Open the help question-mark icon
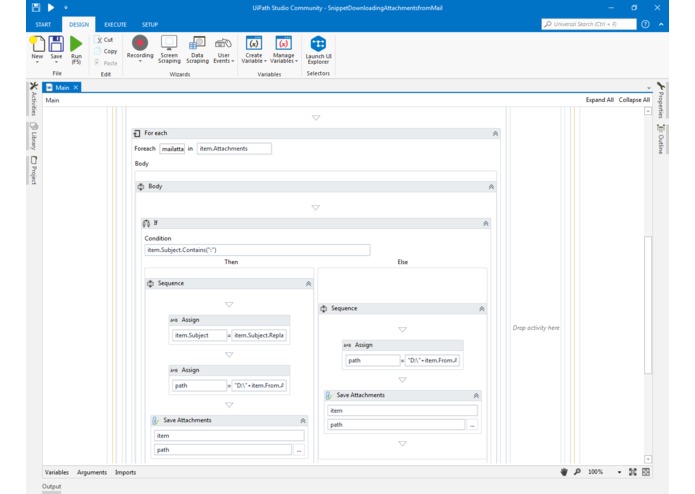This screenshot has width=695, height=494. tap(645, 24)
